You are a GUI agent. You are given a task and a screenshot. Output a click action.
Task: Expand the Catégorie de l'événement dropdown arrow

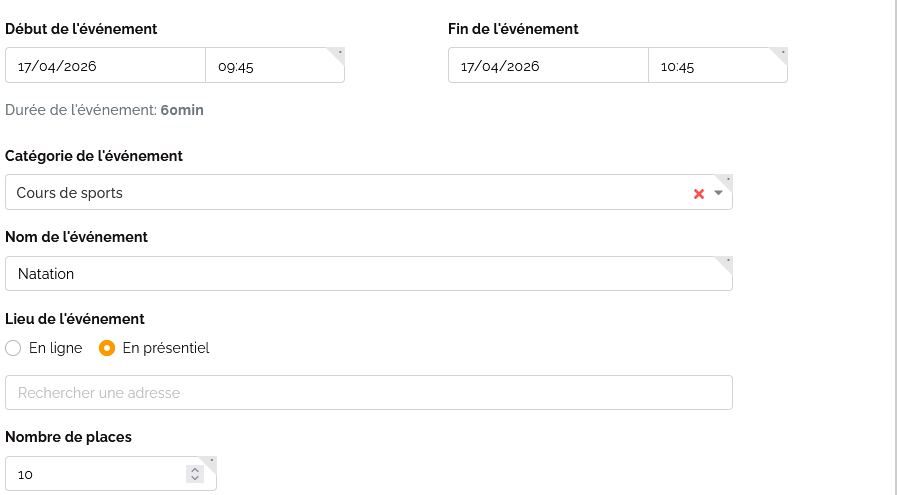point(718,193)
